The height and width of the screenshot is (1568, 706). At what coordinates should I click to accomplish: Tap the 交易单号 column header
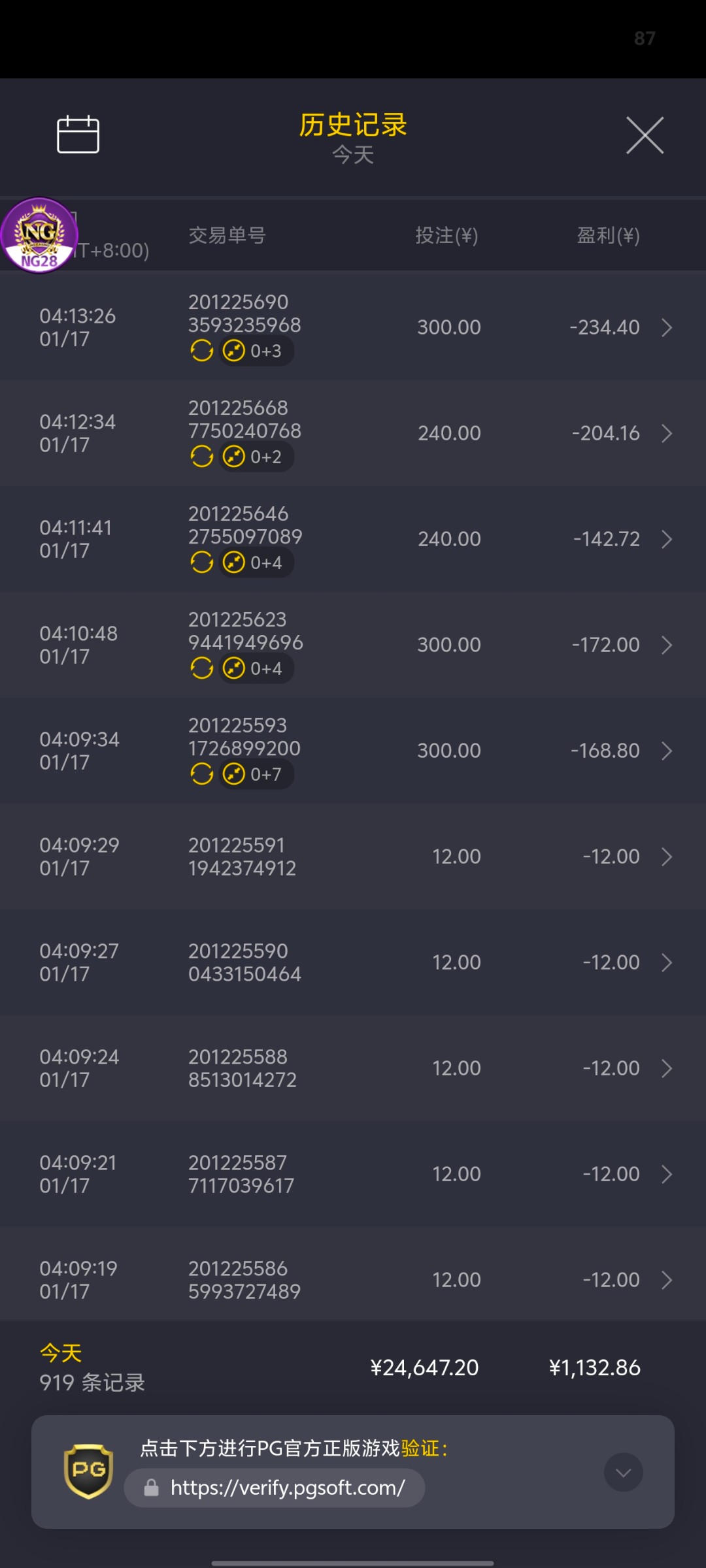point(227,235)
